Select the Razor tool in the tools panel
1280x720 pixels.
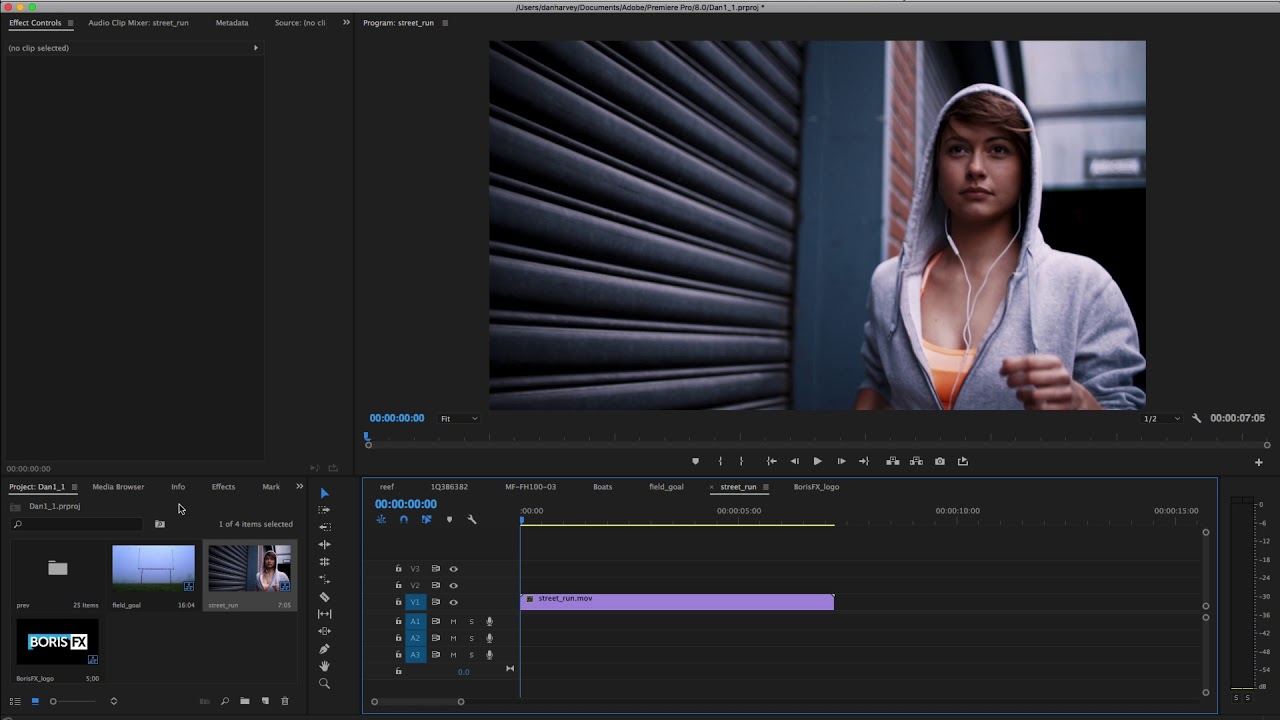coord(324,597)
